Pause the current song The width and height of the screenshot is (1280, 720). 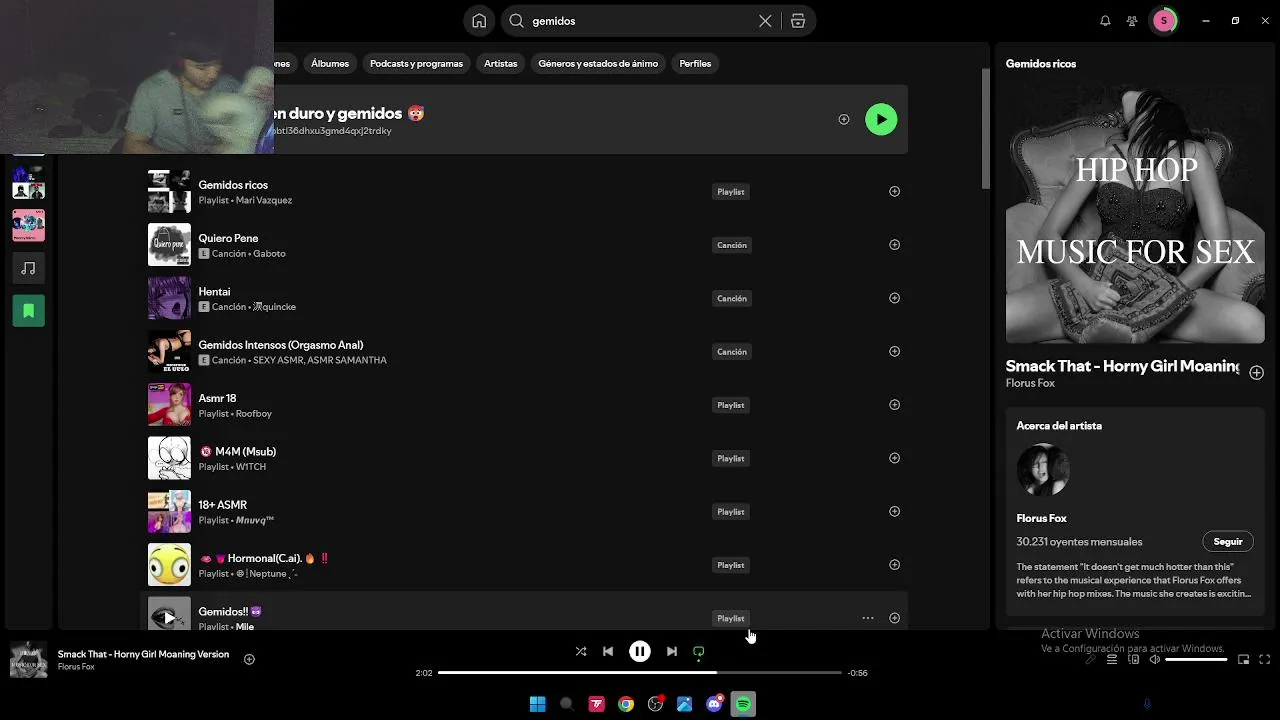click(x=640, y=651)
